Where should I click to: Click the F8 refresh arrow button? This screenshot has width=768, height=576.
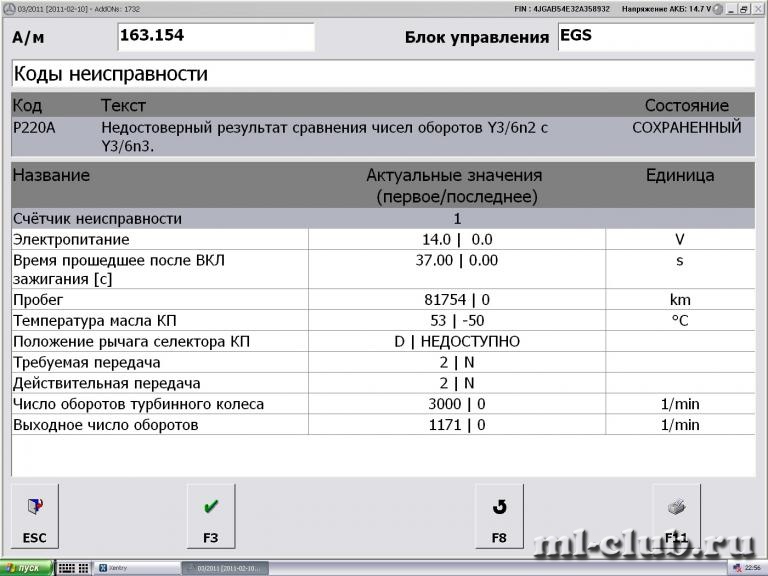pos(499,516)
